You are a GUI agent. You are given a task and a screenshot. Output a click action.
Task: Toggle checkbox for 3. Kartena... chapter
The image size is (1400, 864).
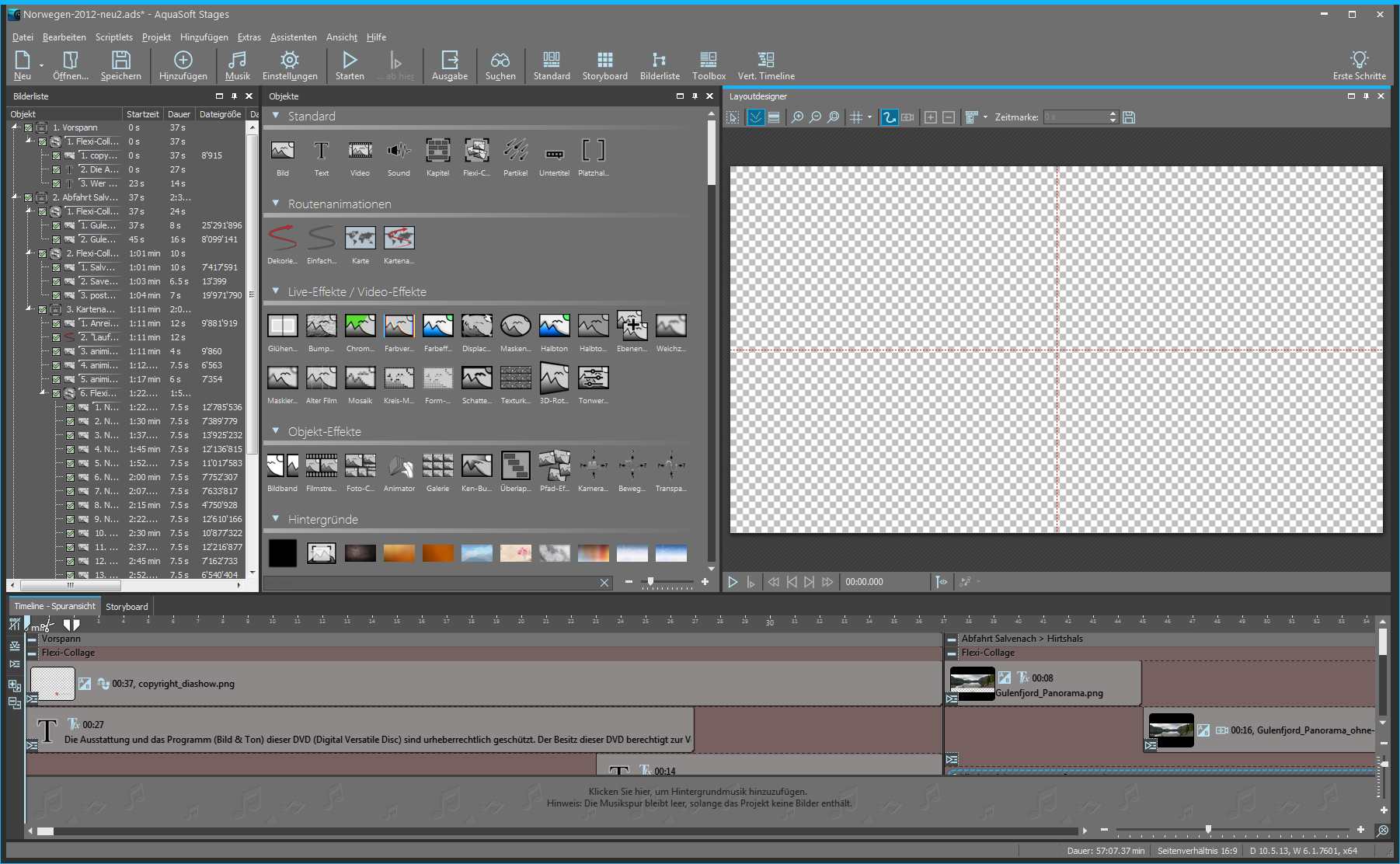pyautogui.click(x=43, y=310)
